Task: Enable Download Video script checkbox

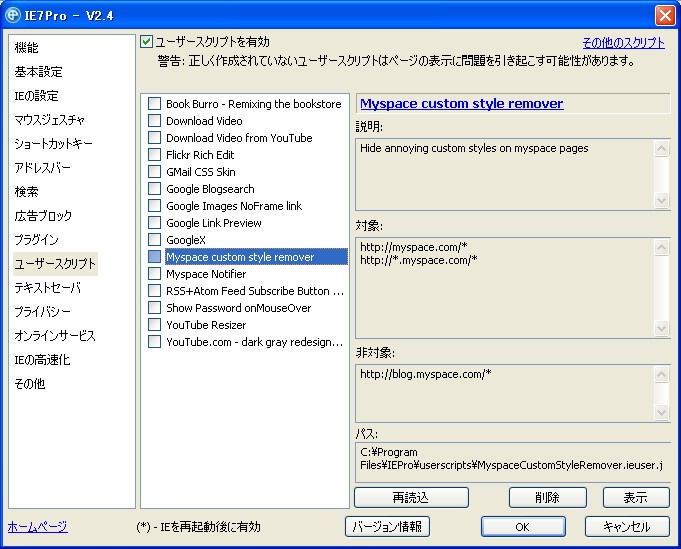Action: (154, 121)
